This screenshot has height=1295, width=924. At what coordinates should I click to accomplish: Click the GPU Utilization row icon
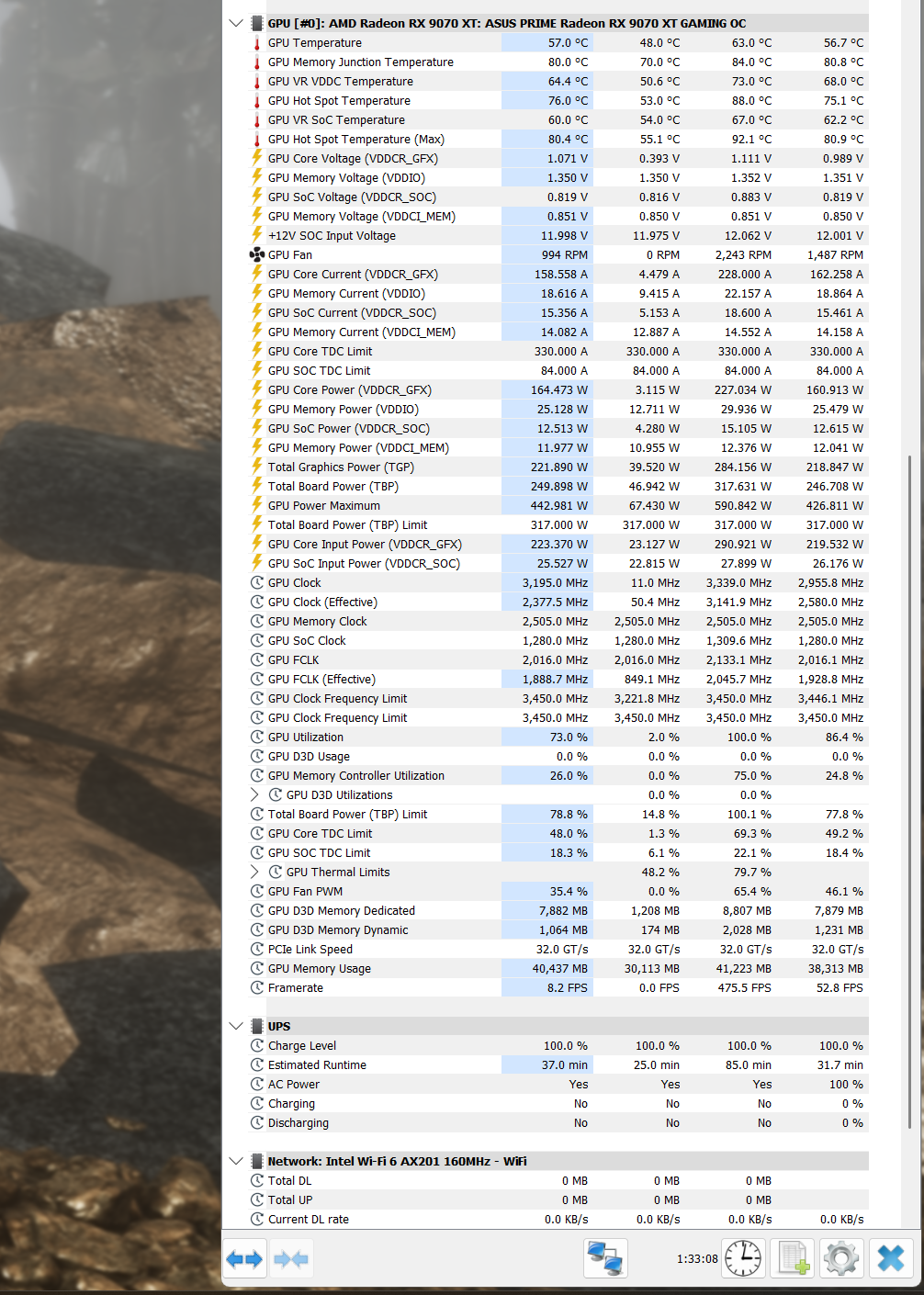257,737
